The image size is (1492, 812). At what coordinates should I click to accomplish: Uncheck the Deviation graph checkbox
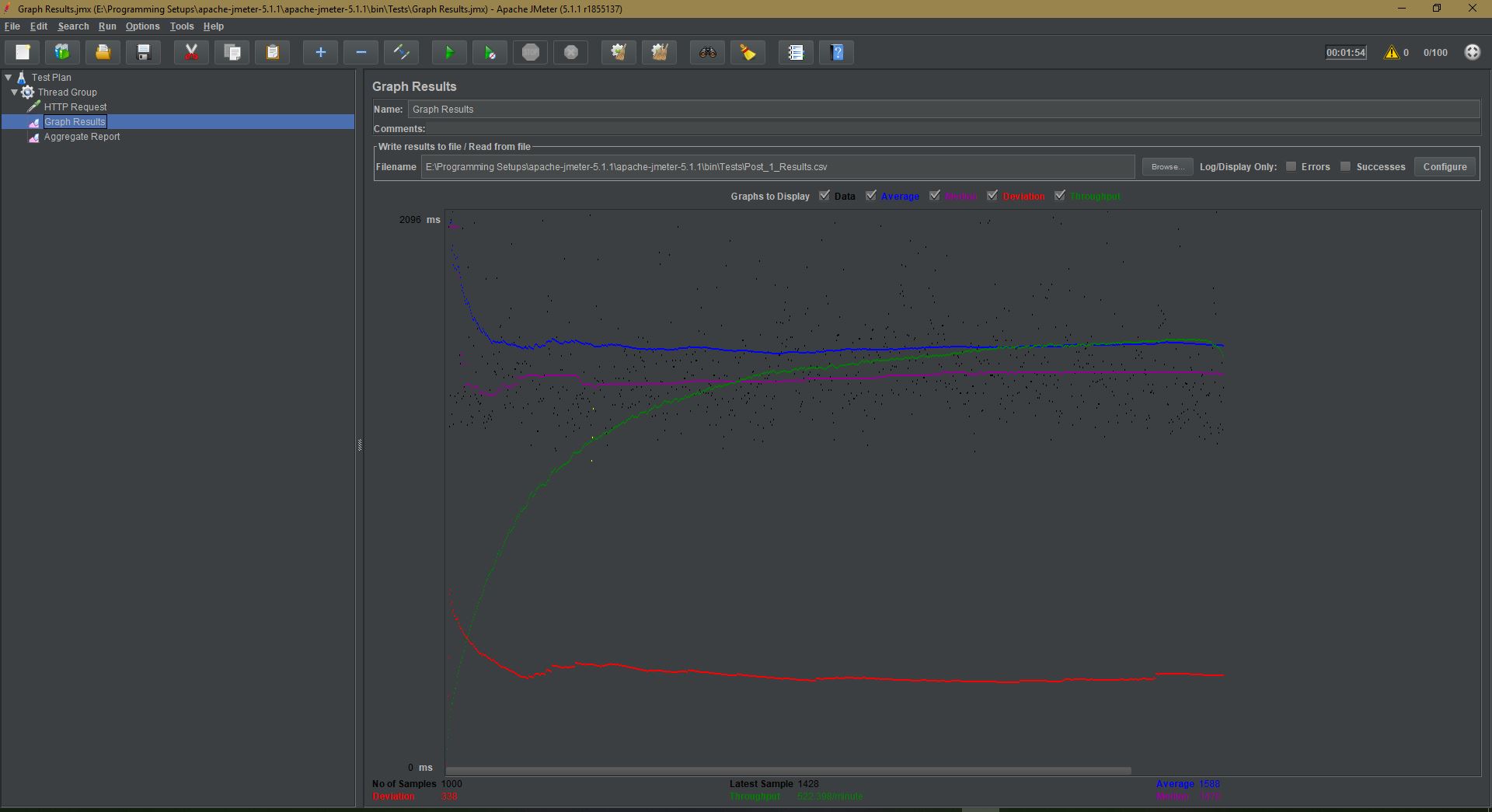coord(992,196)
